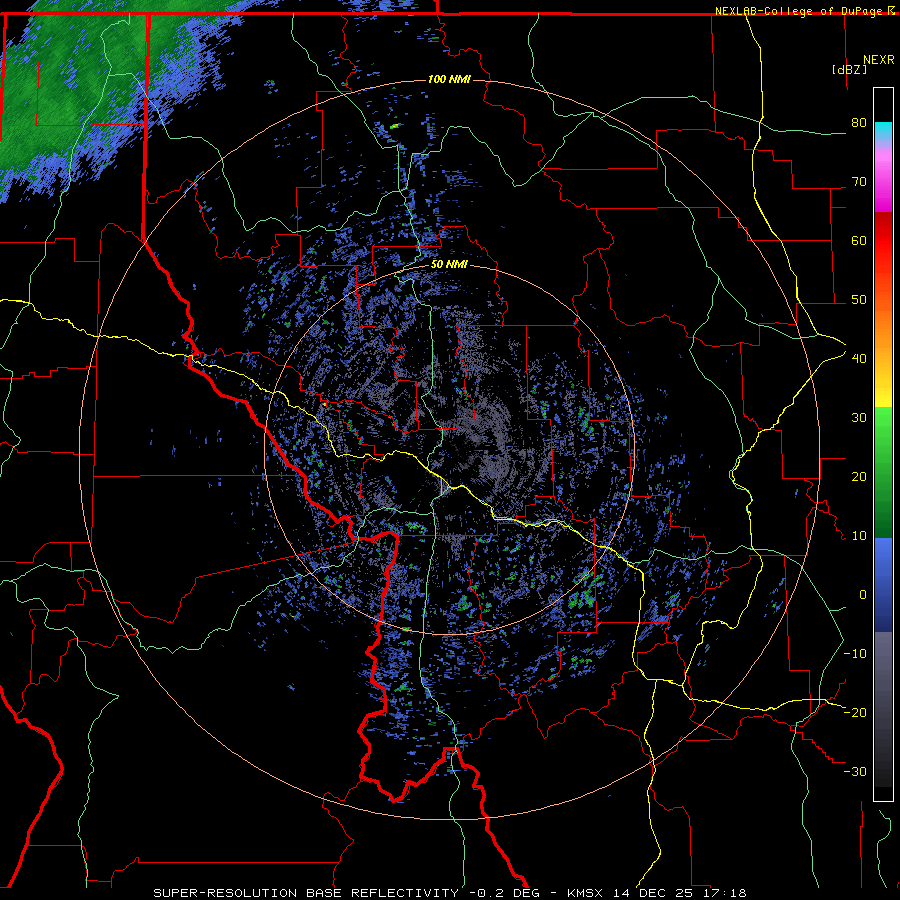This screenshot has width=900, height=900.
Task: Click the 50 value on dBZ scale
Action: (859, 300)
